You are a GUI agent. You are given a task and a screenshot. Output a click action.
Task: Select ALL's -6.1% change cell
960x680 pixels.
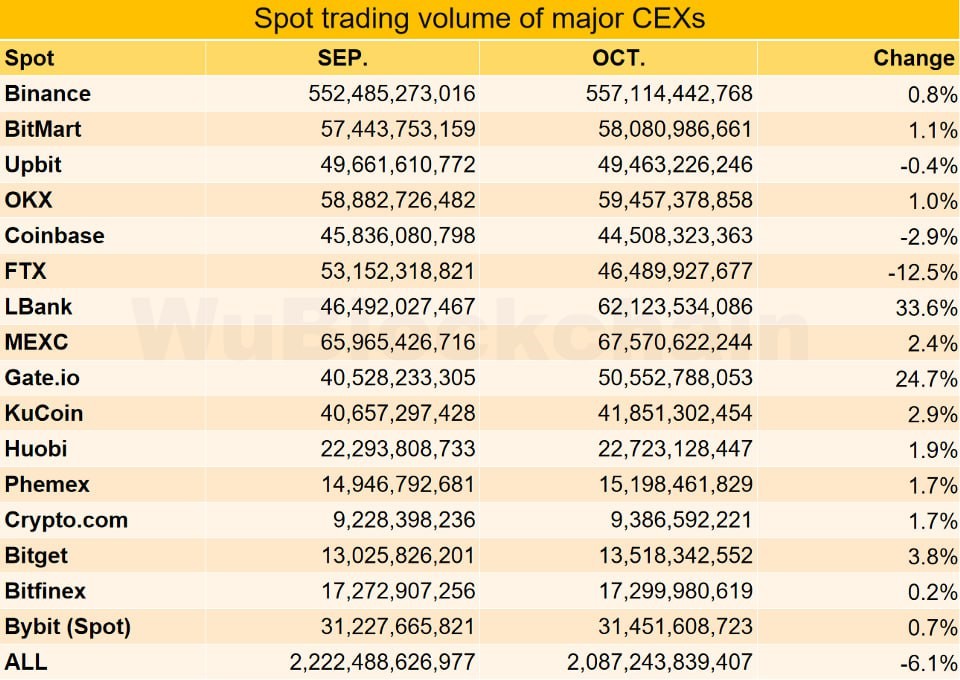click(928, 662)
